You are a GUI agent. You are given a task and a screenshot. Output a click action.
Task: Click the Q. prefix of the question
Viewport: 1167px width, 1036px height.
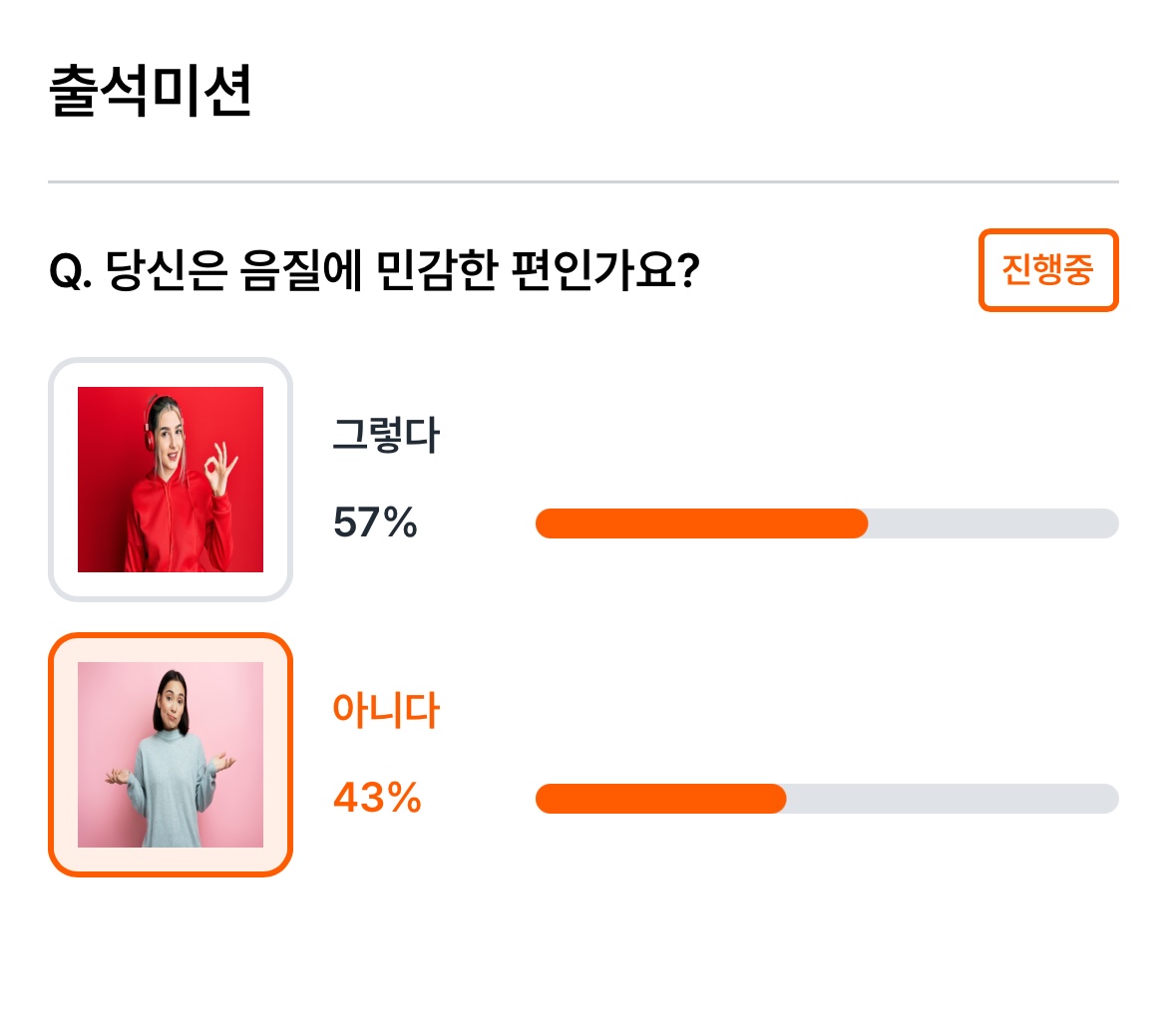pos(71,271)
